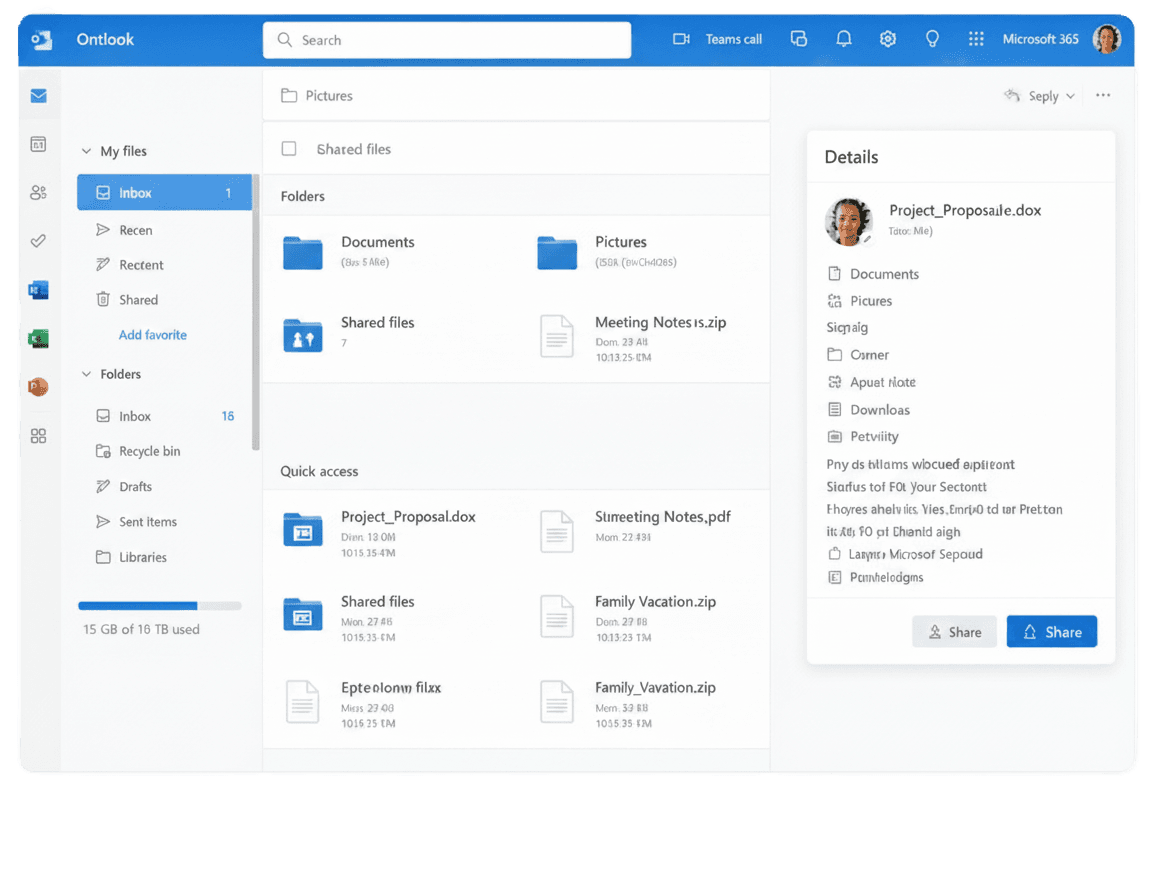The width and height of the screenshot is (1152, 896).
Task: Open Shared files item under Quick access
Action: coord(350,618)
